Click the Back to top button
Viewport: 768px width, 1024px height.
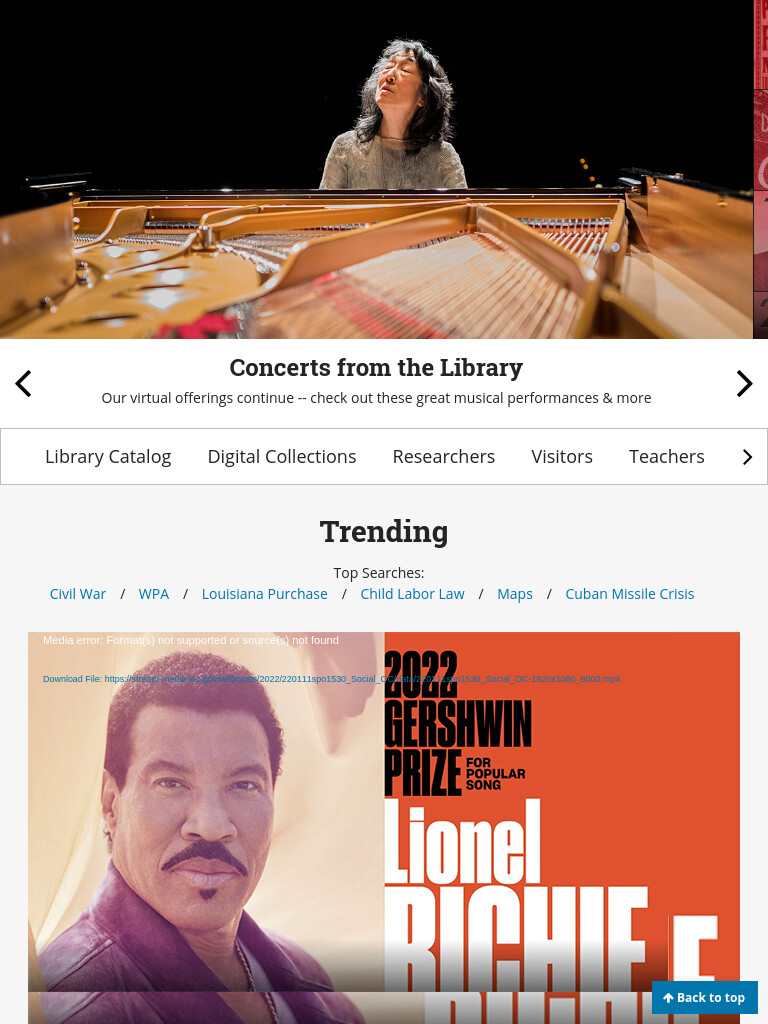(704, 997)
